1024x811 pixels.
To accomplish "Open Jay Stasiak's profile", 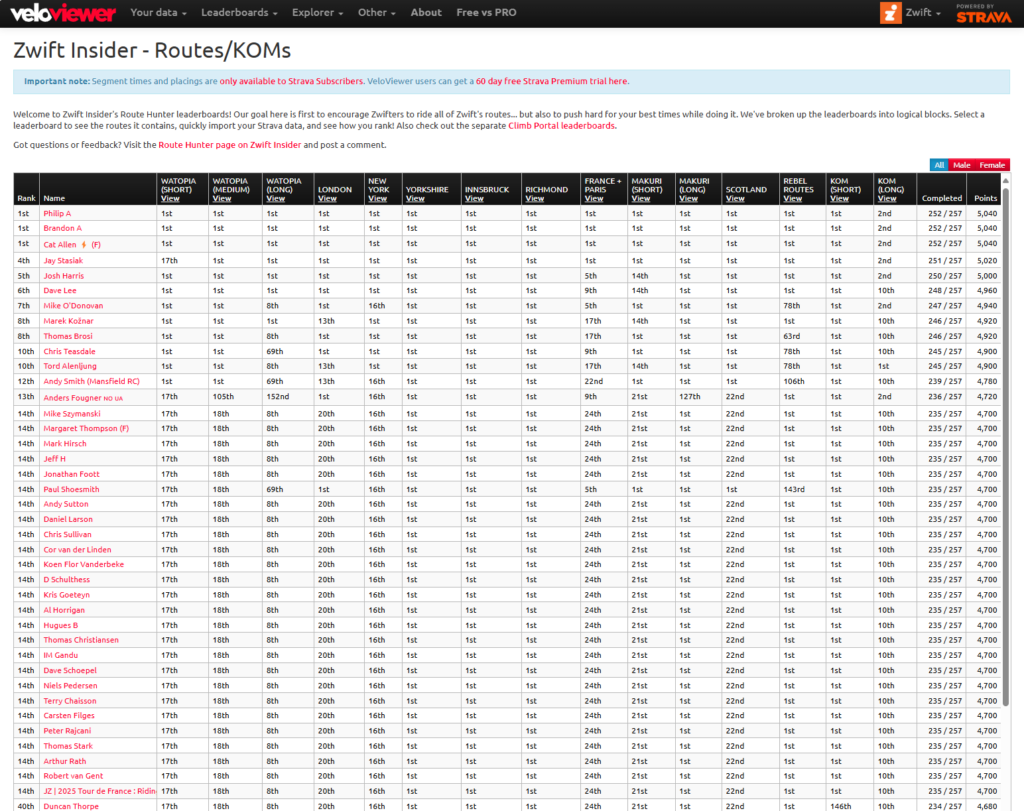I will point(63,261).
